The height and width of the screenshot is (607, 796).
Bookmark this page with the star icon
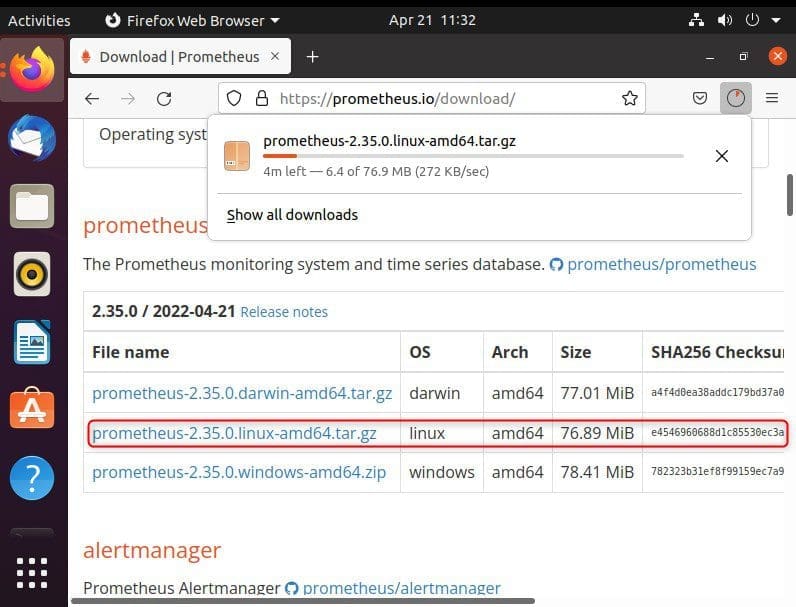629,98
